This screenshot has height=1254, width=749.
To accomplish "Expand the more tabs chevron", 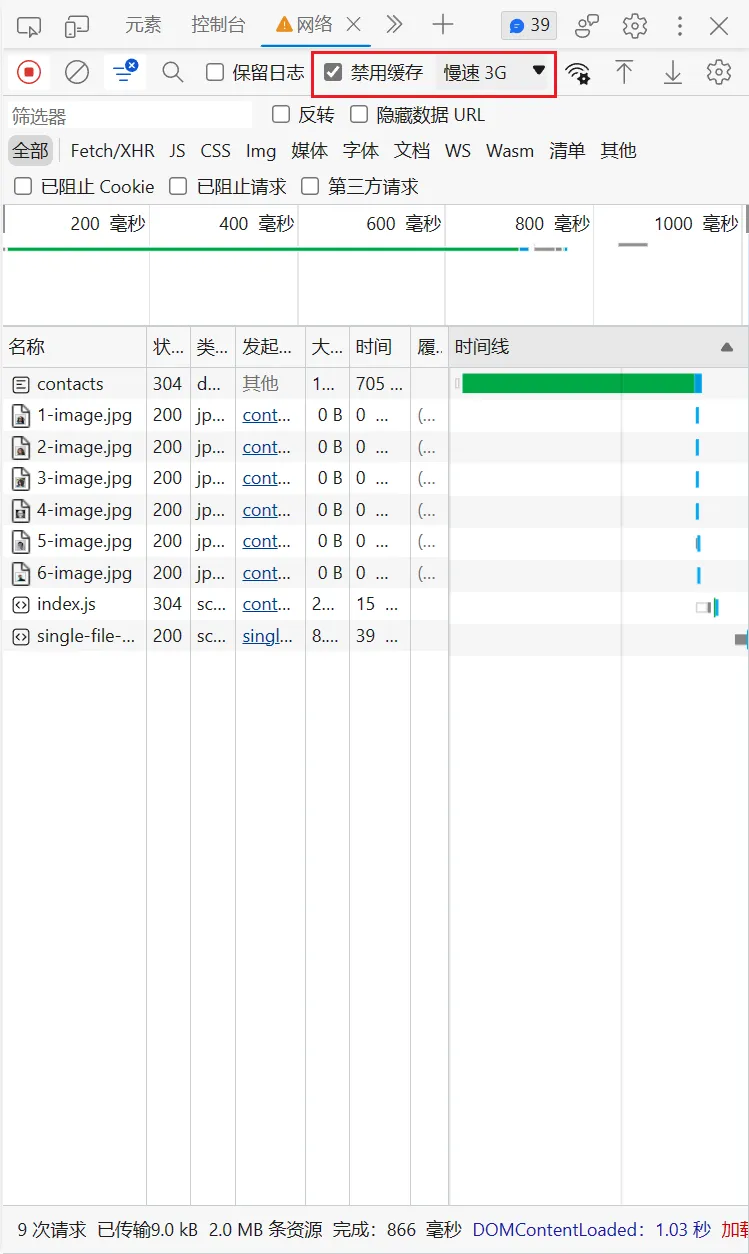I will click(394, 25).
